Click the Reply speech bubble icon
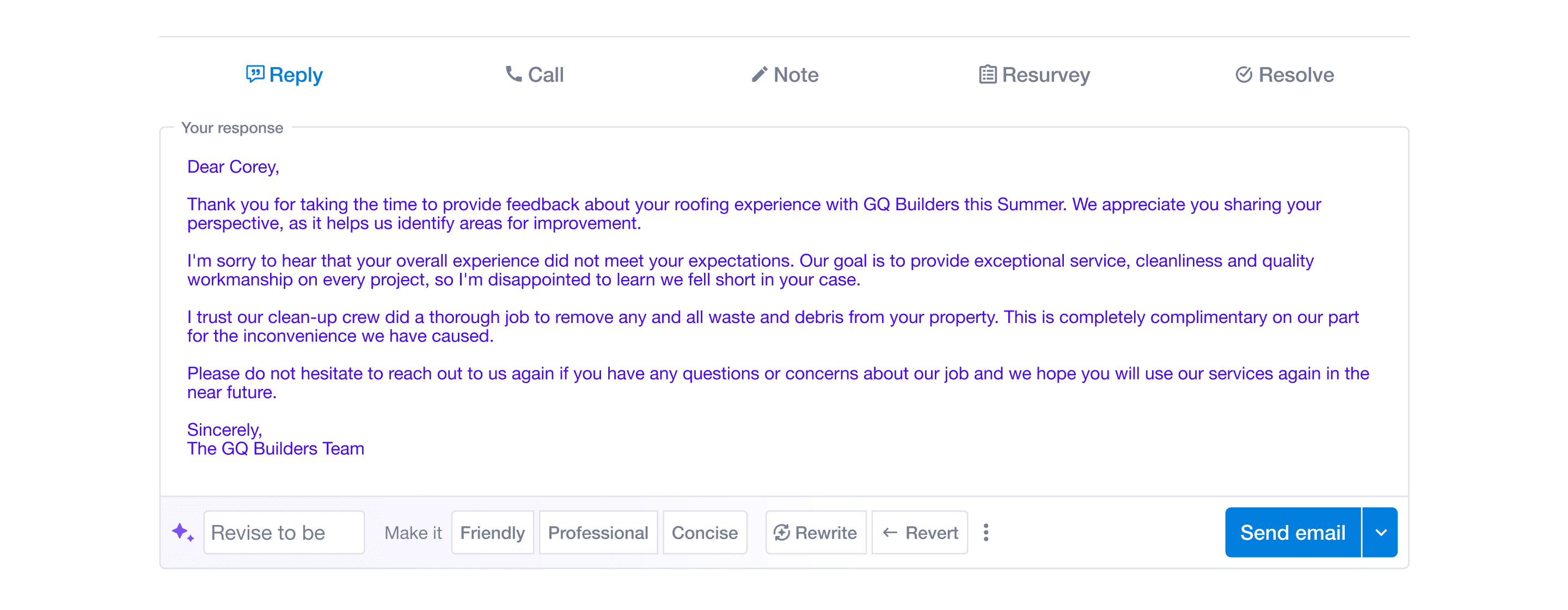The width and height of the screenshot is (1568, 610). click(254, 74)
